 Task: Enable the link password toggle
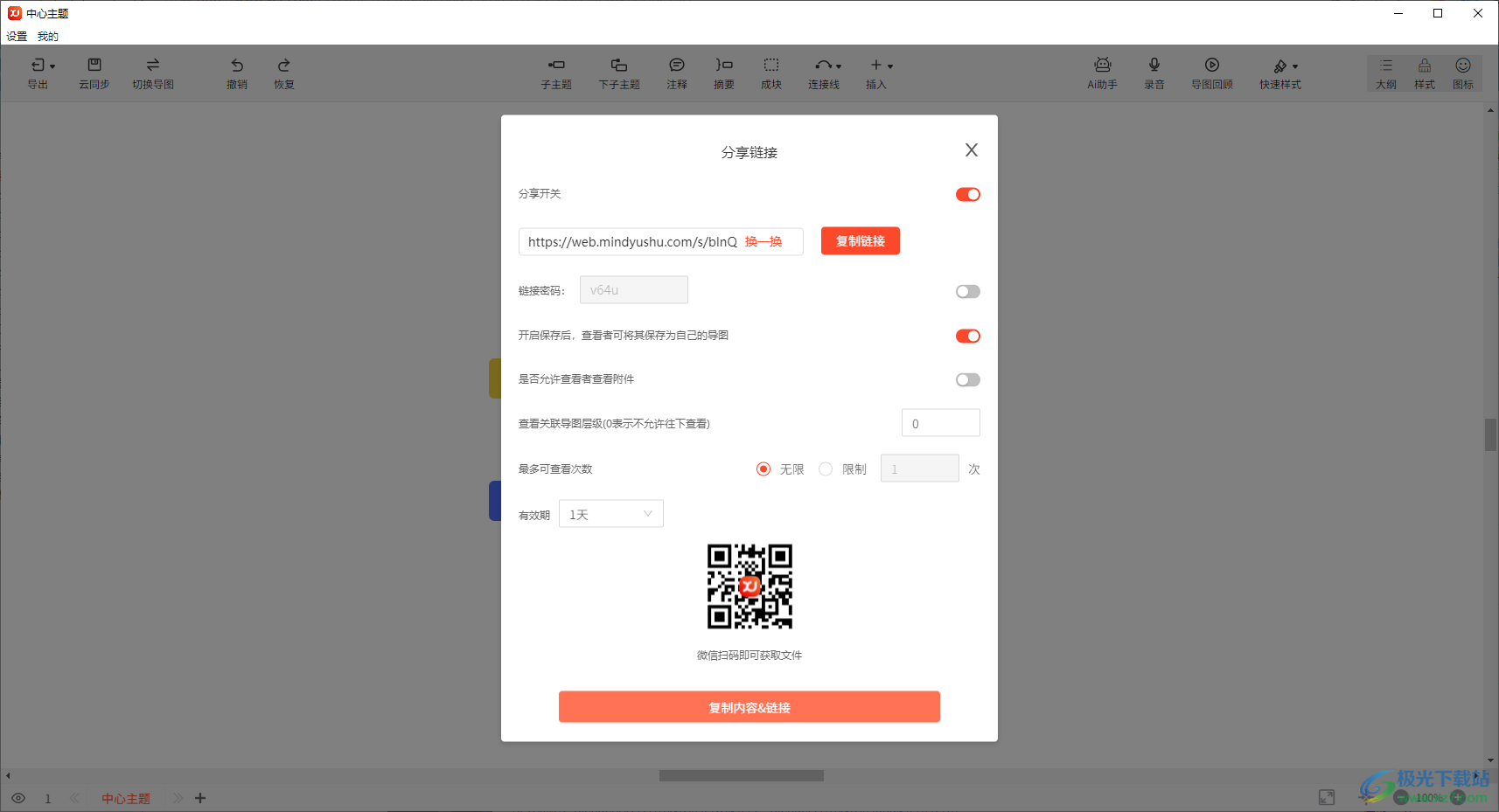coord(967,291)
